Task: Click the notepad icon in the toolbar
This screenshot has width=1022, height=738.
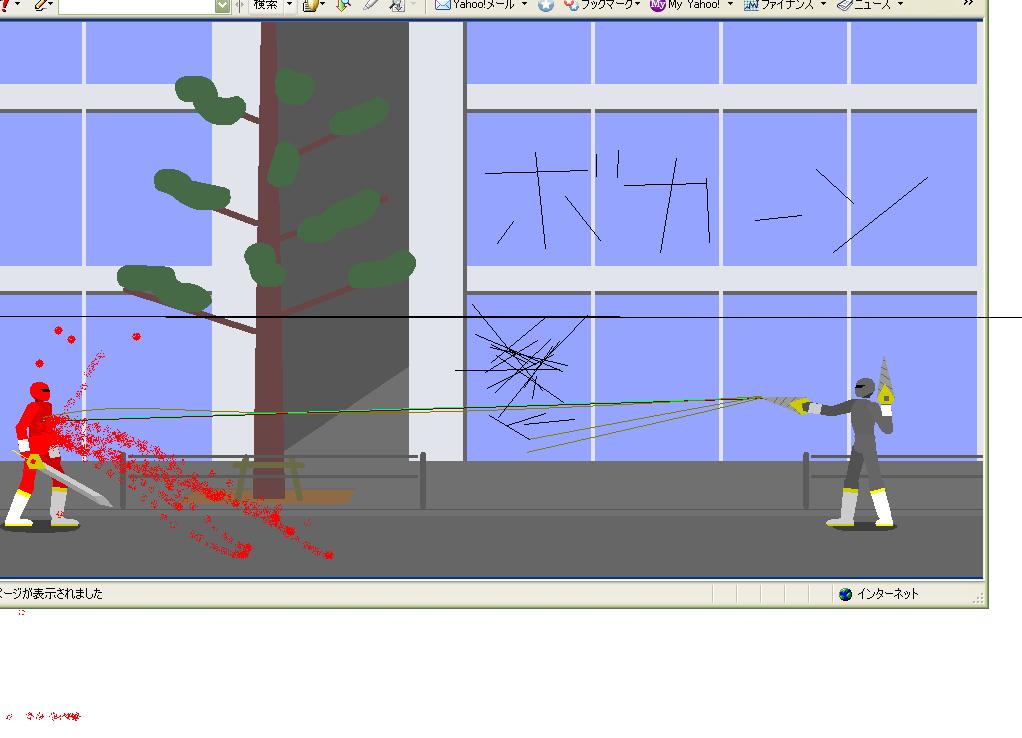Action: [x=310, y=5]
